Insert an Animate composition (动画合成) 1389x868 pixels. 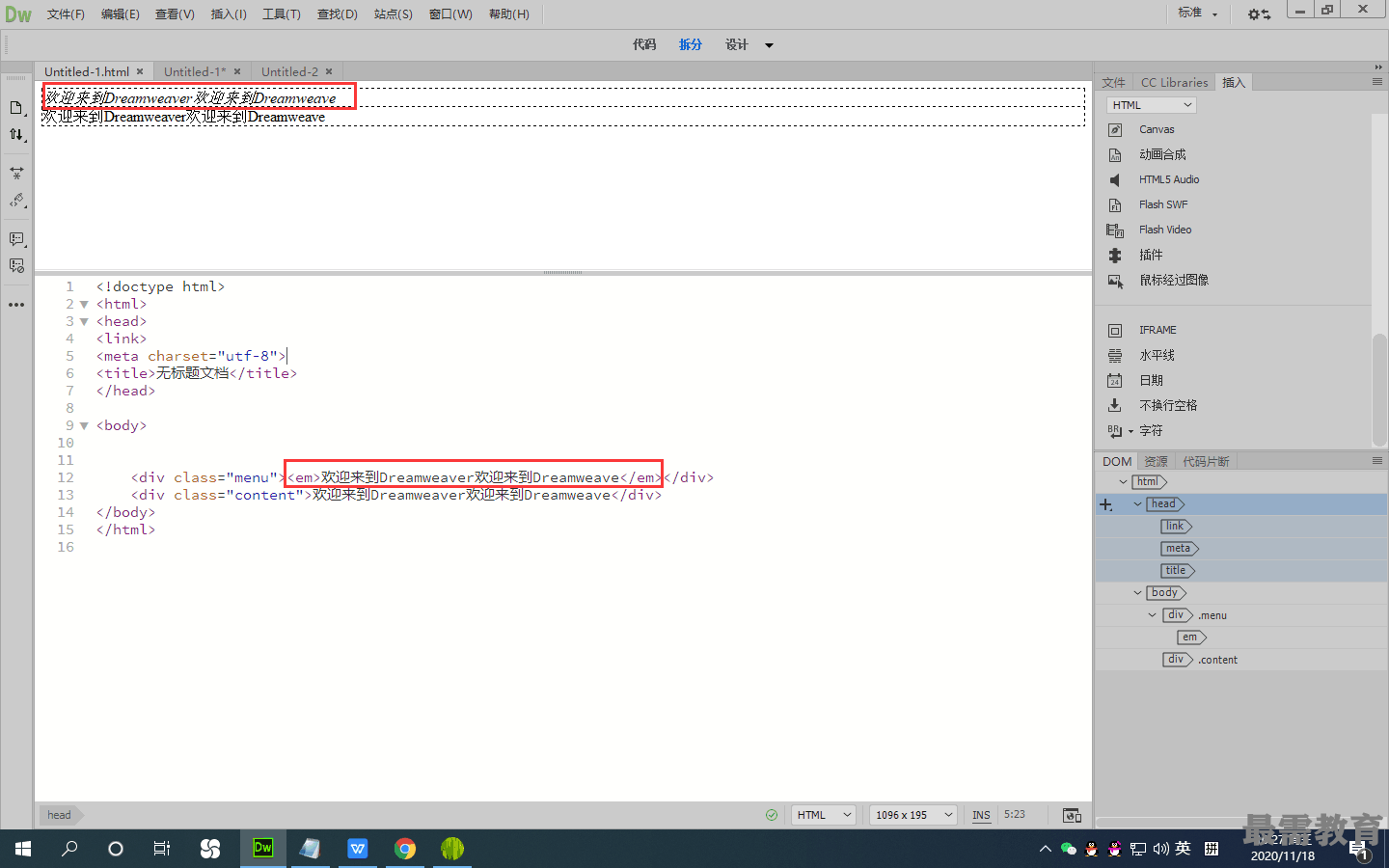tap(1161, 154)
